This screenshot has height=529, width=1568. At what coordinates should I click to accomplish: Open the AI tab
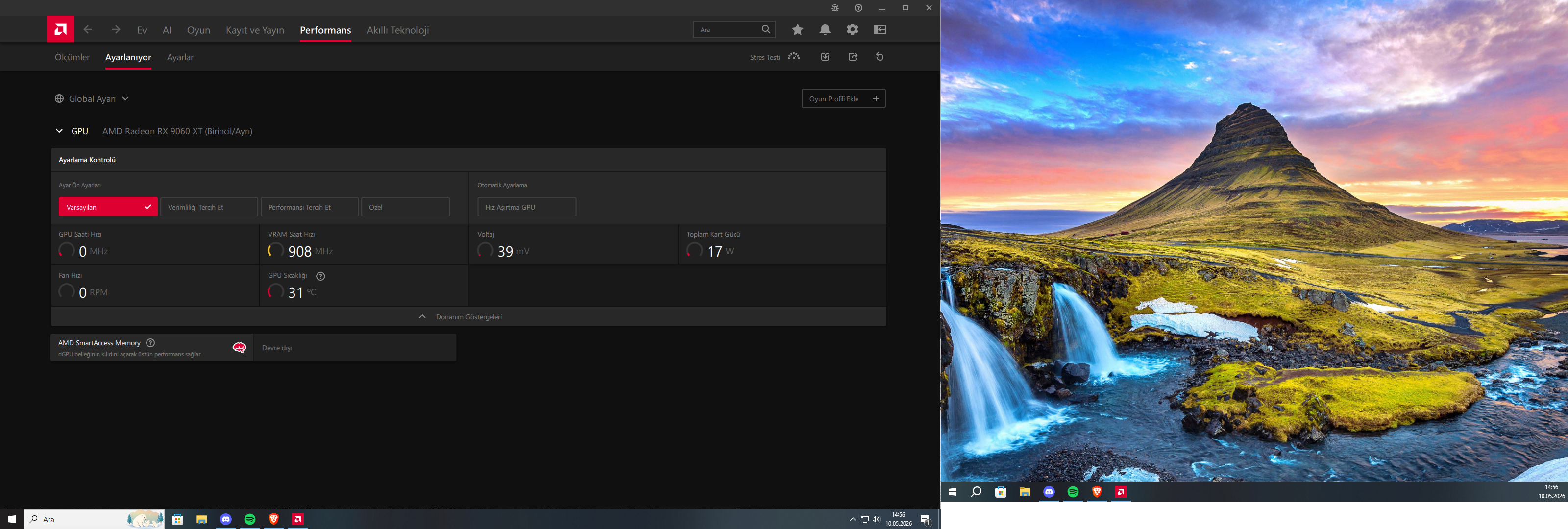click(167, 30)
